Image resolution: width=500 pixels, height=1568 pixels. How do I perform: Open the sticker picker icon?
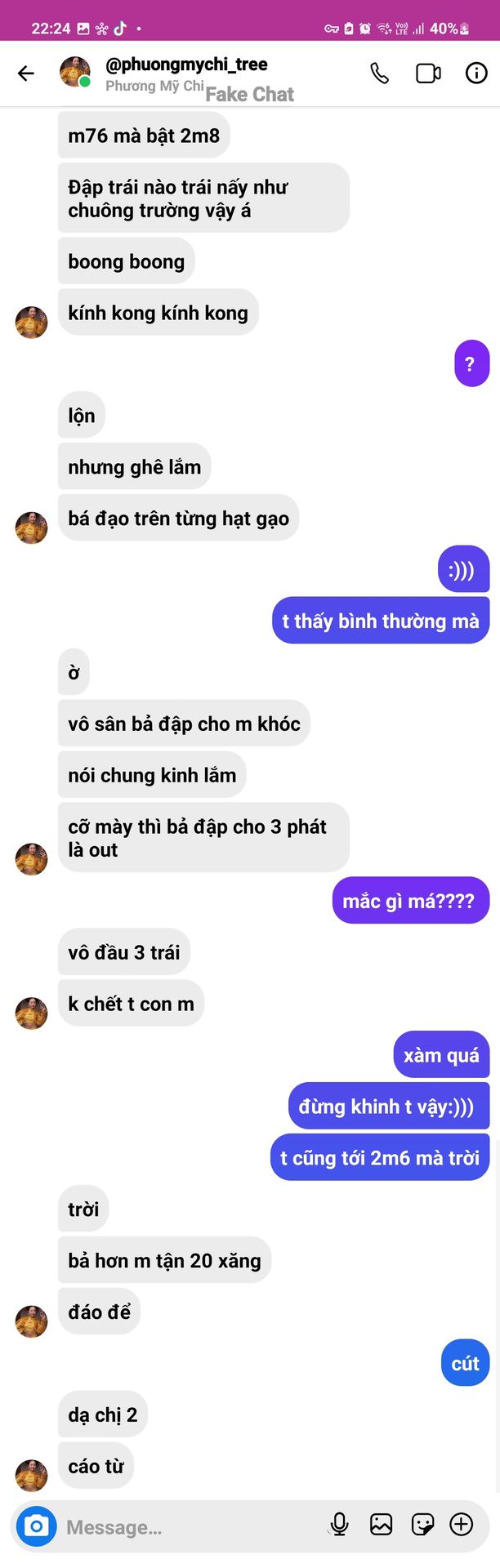[422, 1524]
